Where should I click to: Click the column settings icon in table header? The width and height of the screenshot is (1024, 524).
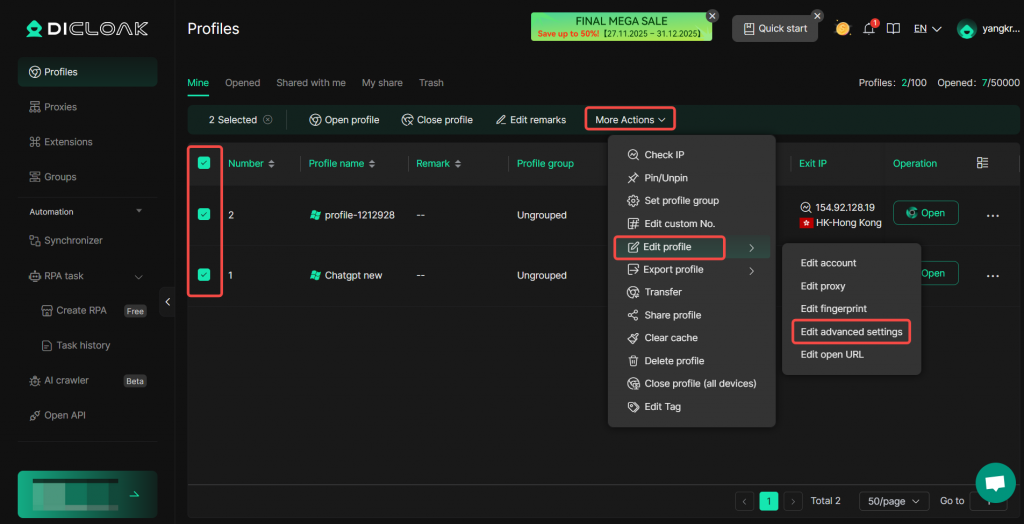(x=982, y=163)
